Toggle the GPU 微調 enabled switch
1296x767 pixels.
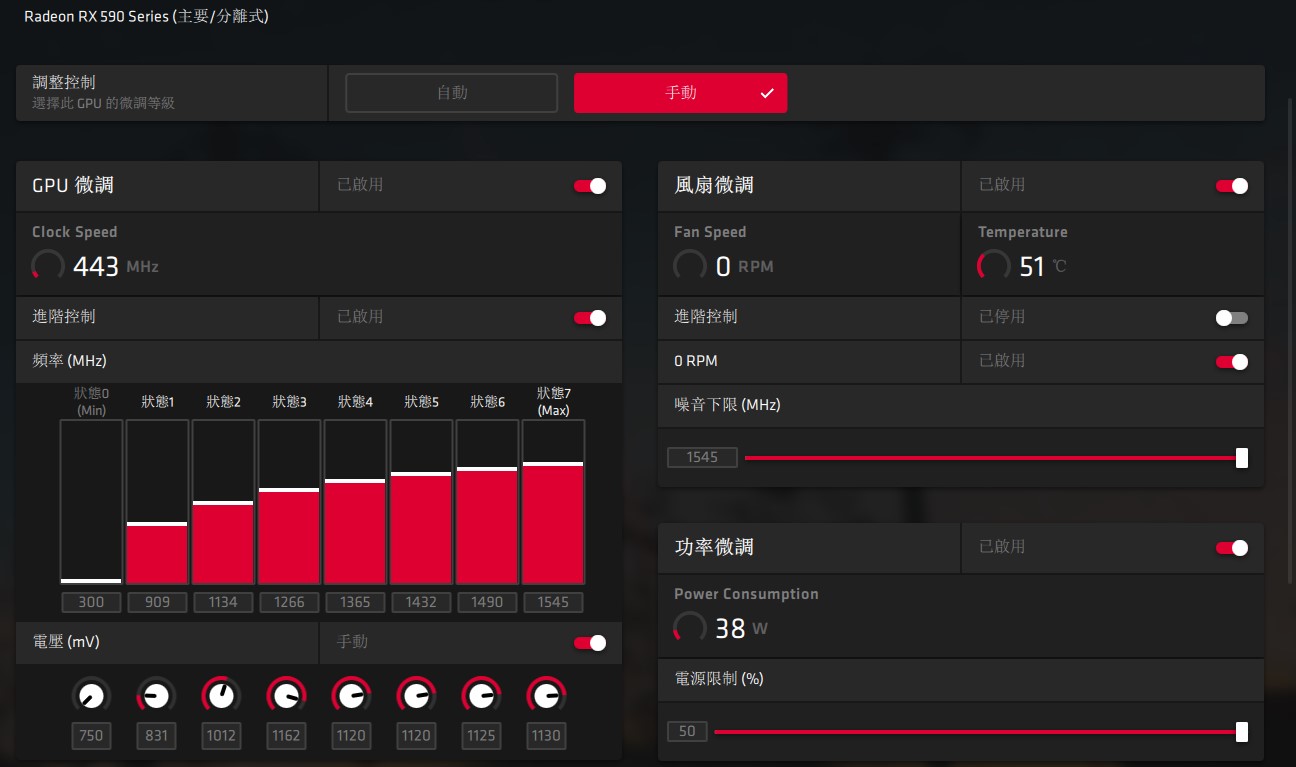590,186
